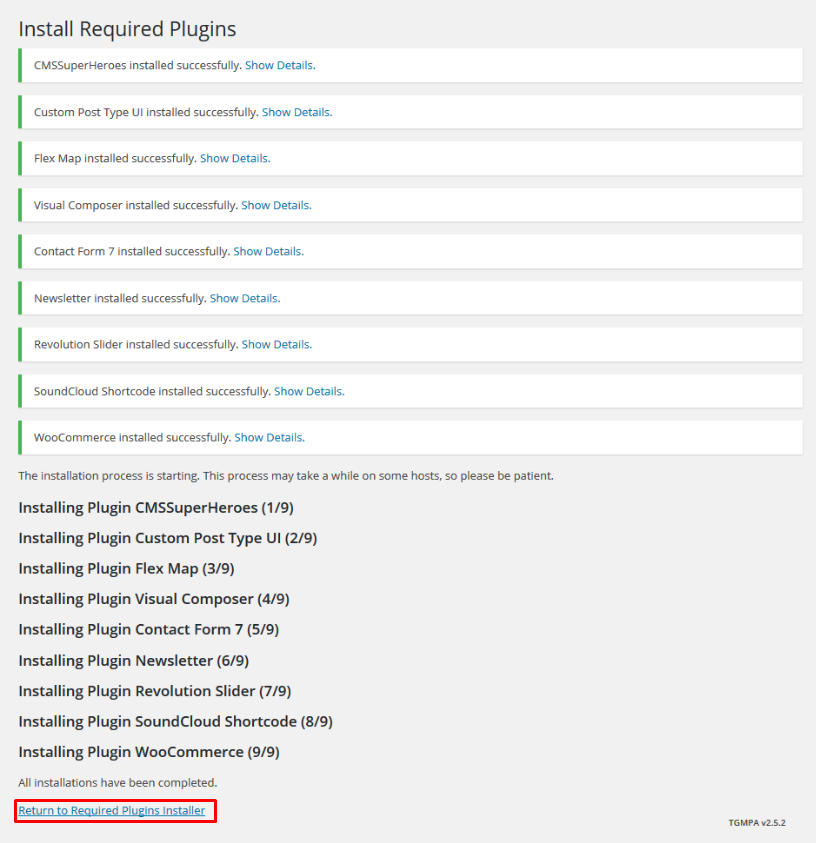
Task: Open Show Details for Visual Composer
Action: click(x=276, y=205)
